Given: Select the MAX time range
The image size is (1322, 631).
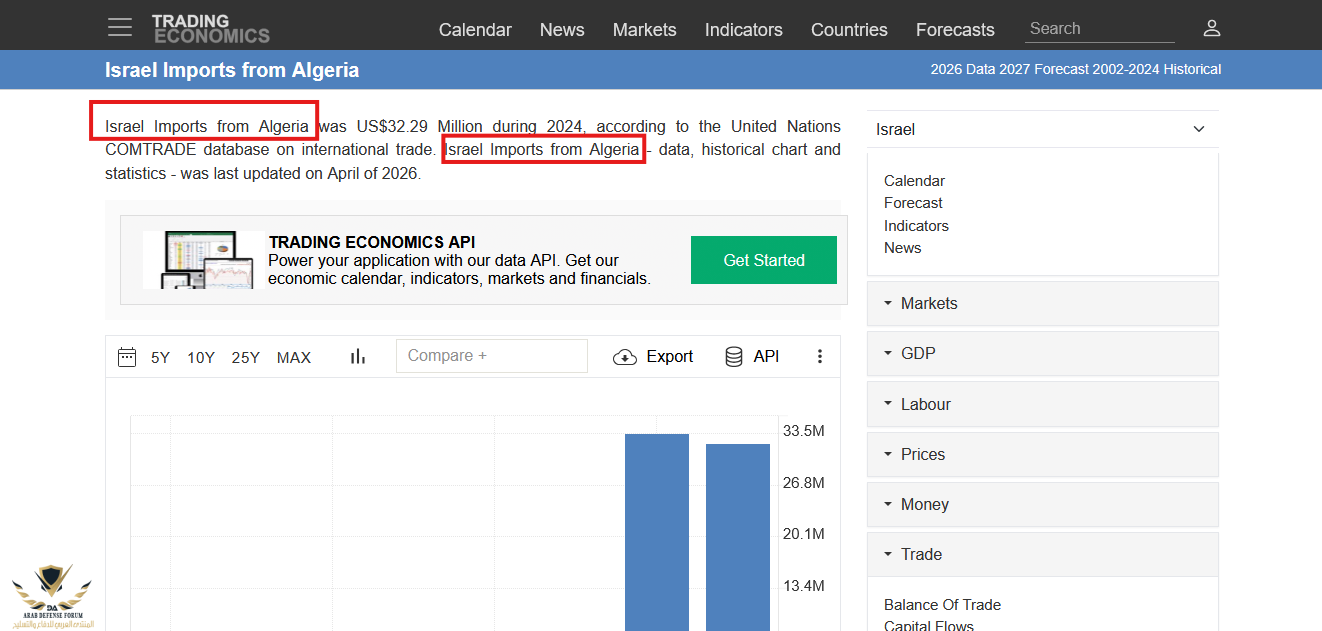Looking at the screenshot, I should (294, 357).
